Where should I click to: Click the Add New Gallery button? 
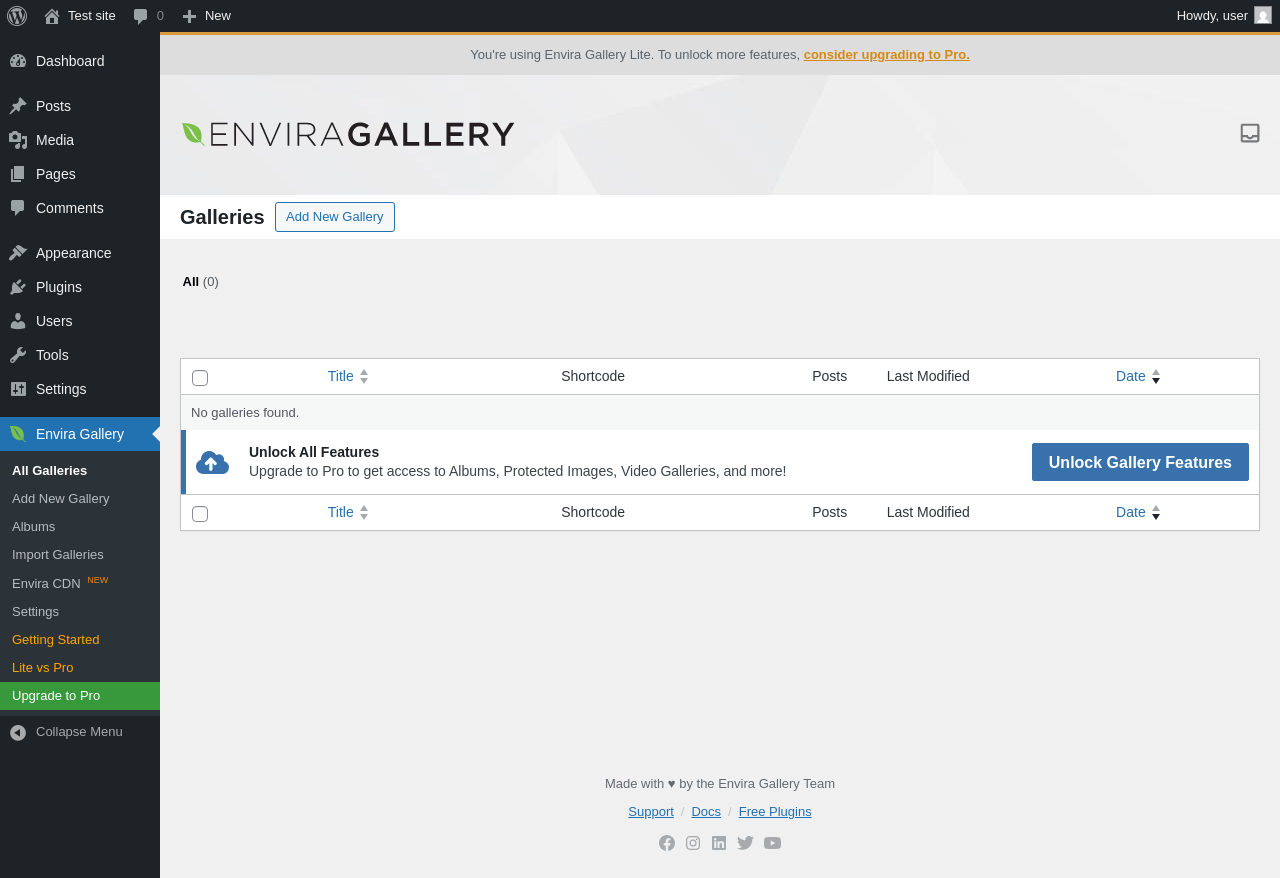click(335, 217)
